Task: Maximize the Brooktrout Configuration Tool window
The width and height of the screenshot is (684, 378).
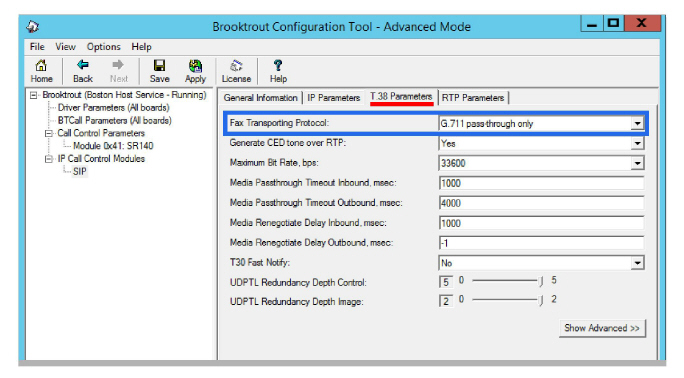Action: point(614,24)
